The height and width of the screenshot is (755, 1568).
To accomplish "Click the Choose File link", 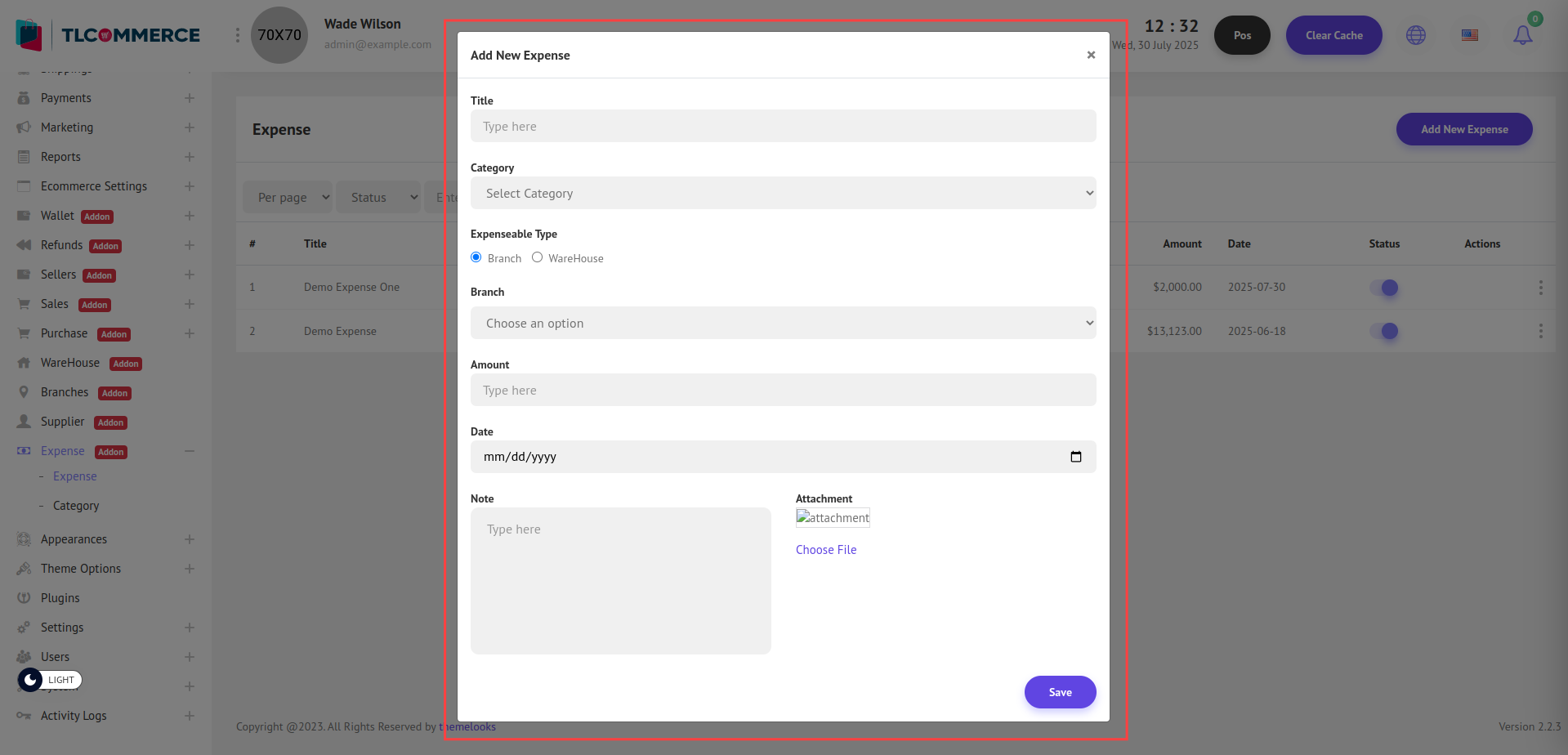I will [x=826, y=550].
